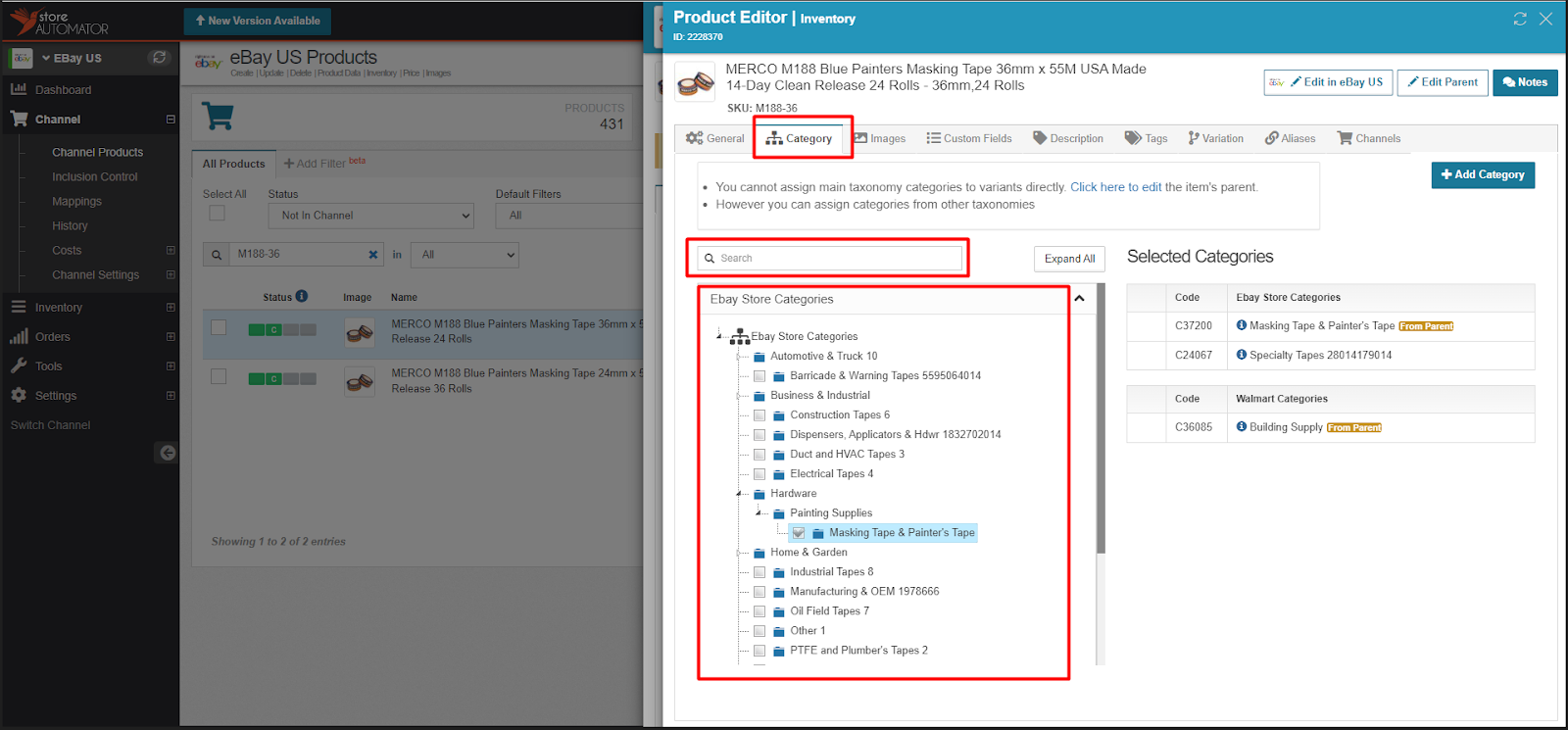The height and width of the screenshot is (730, 1568).
Task: Click the Ebay Store Categories root tree icon
Action: click(x=740, y=336)
